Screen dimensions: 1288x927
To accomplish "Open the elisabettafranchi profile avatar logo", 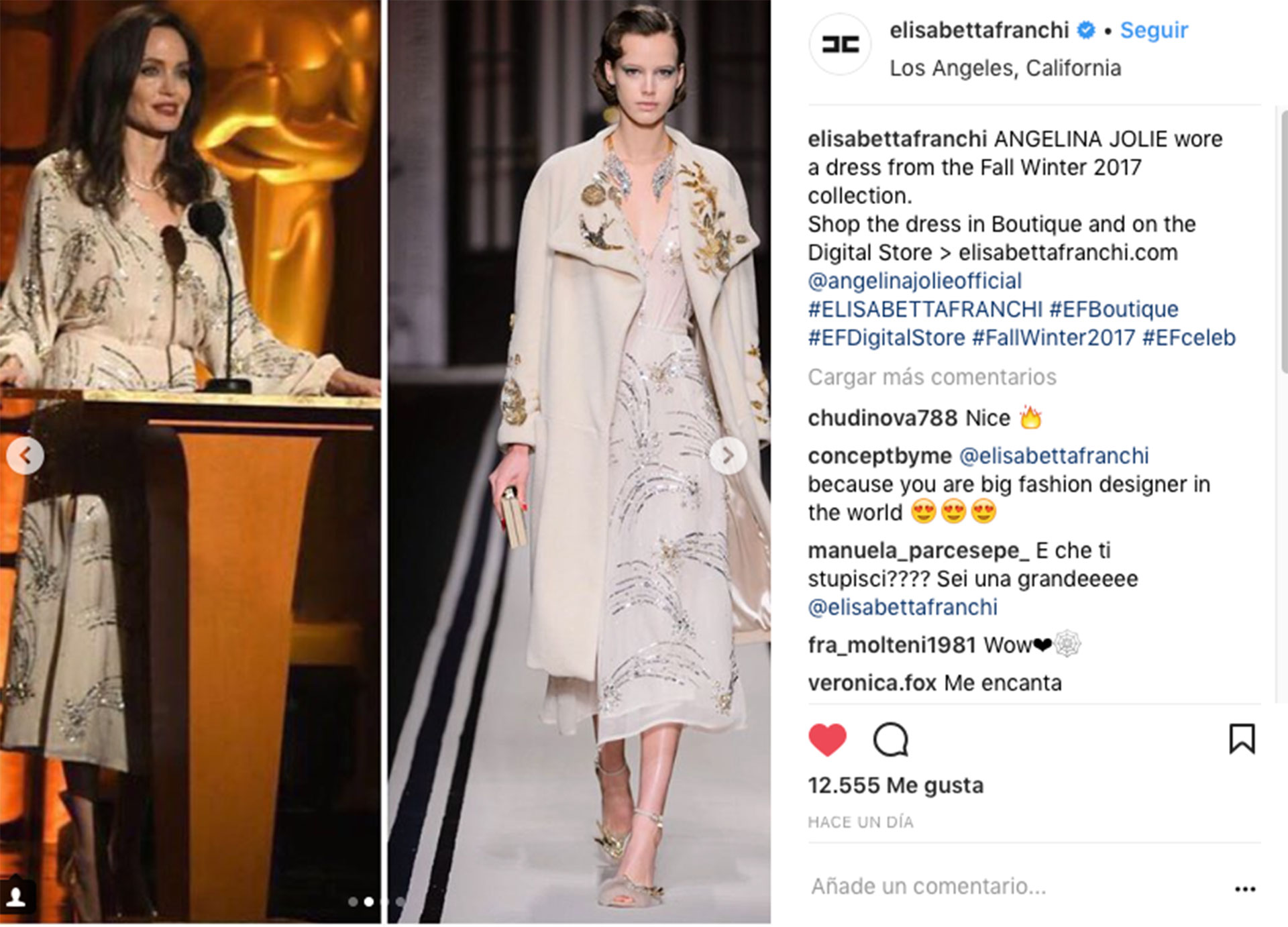I will [840, 45].
